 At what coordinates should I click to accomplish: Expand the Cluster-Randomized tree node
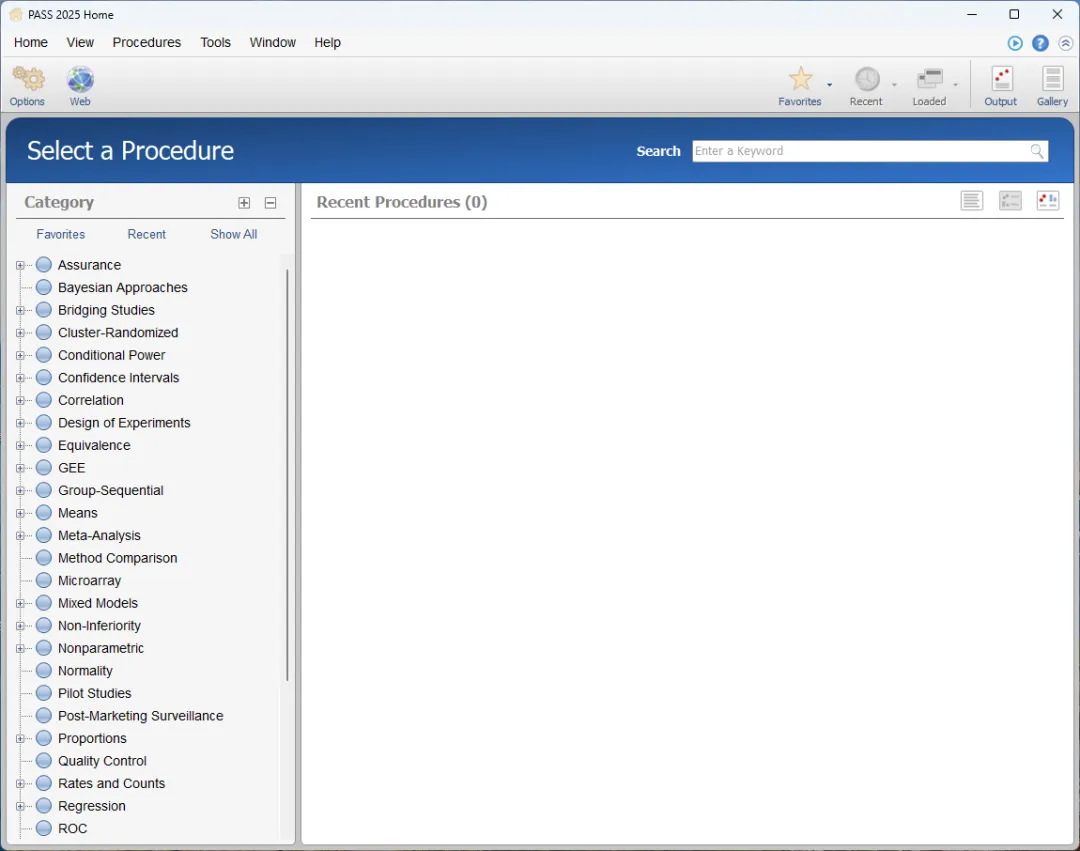[x=20, y=333]
